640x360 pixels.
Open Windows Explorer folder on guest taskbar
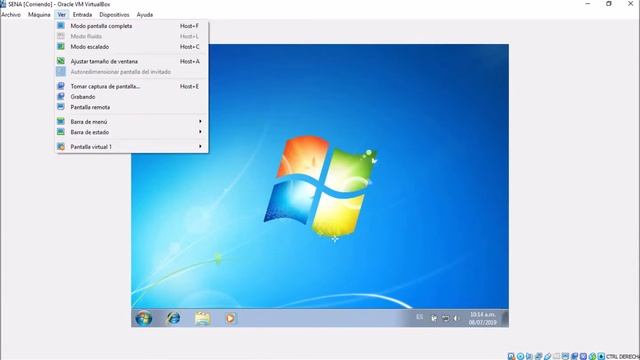point(202,318)
